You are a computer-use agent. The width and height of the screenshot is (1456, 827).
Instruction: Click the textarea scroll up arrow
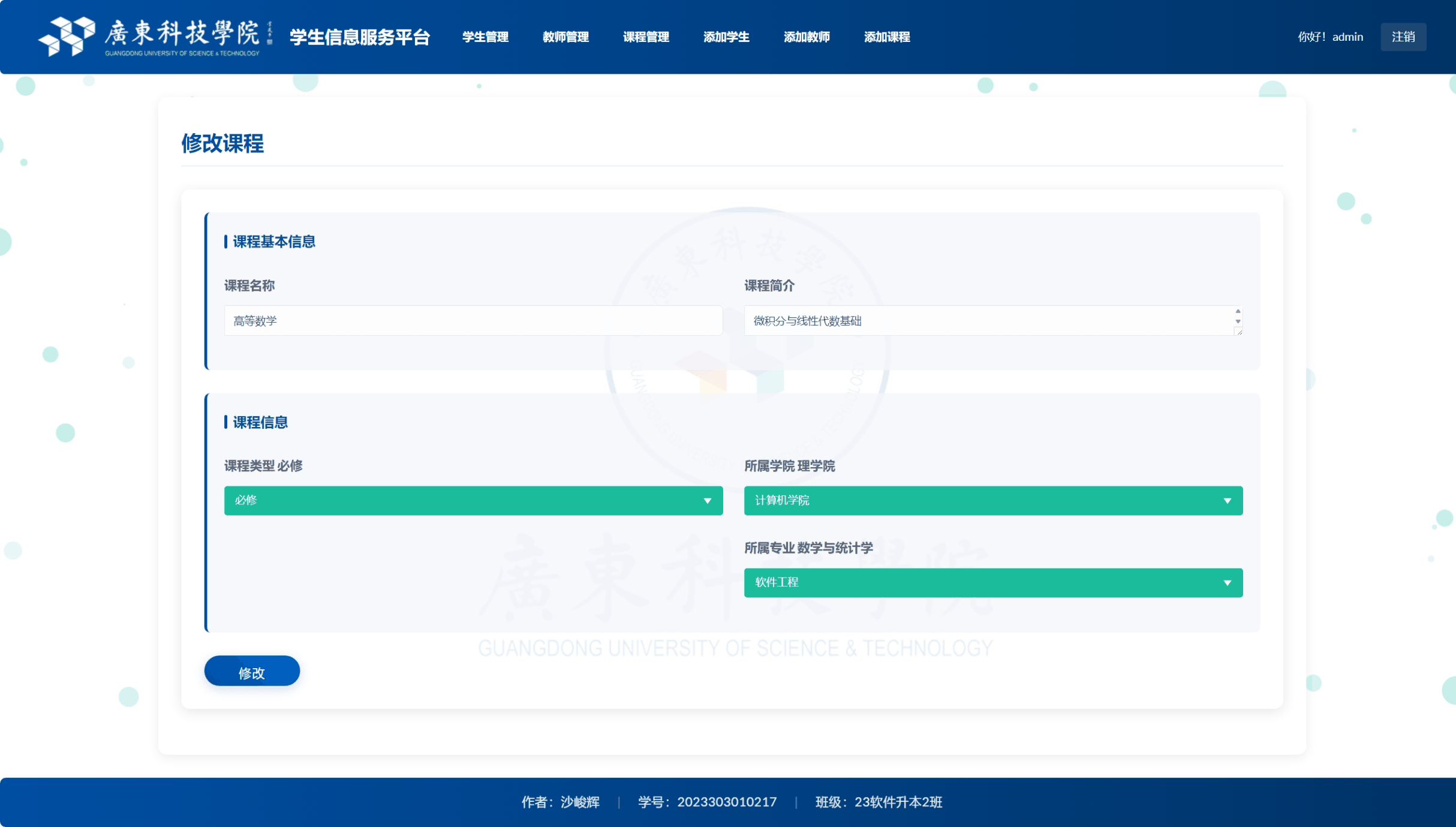[1238, 311]
